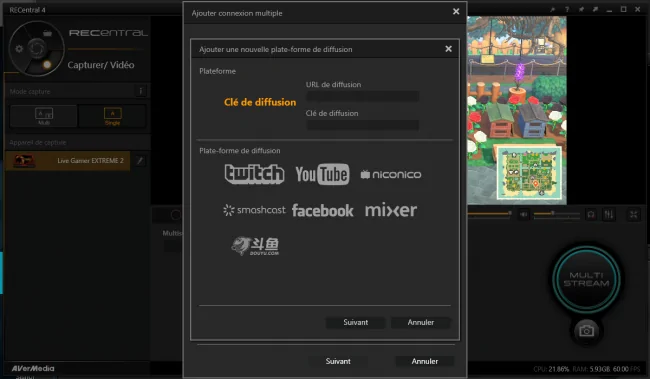Click inner Annuler button
The image size is (650, 379).
(420, 322)
